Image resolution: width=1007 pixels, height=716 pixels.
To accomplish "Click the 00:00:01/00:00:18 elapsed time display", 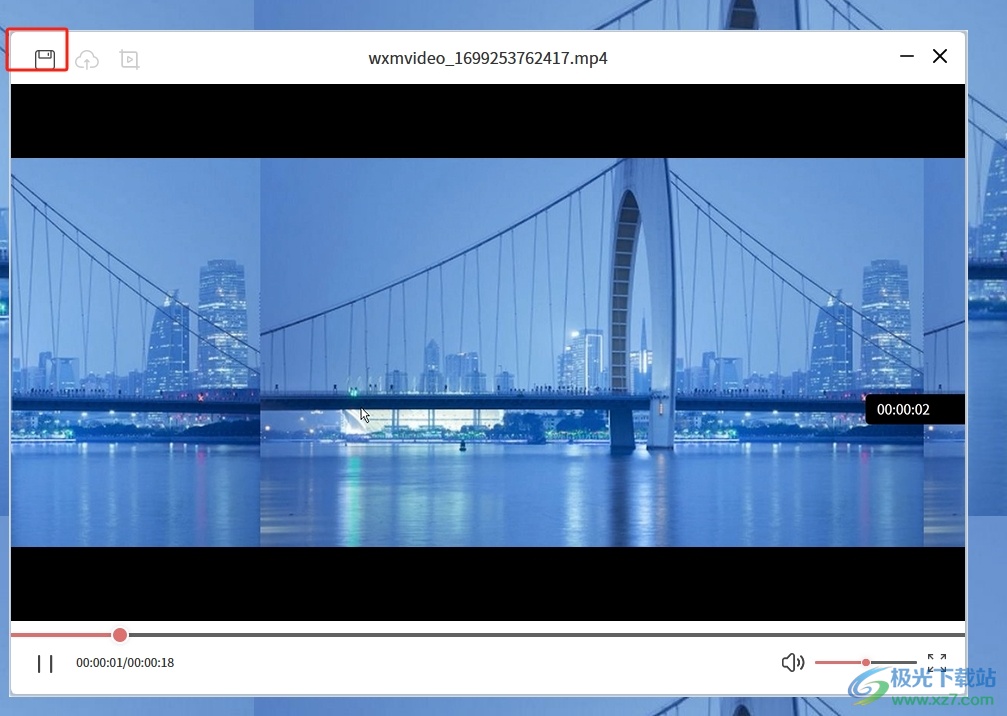I will pos(125,662).
